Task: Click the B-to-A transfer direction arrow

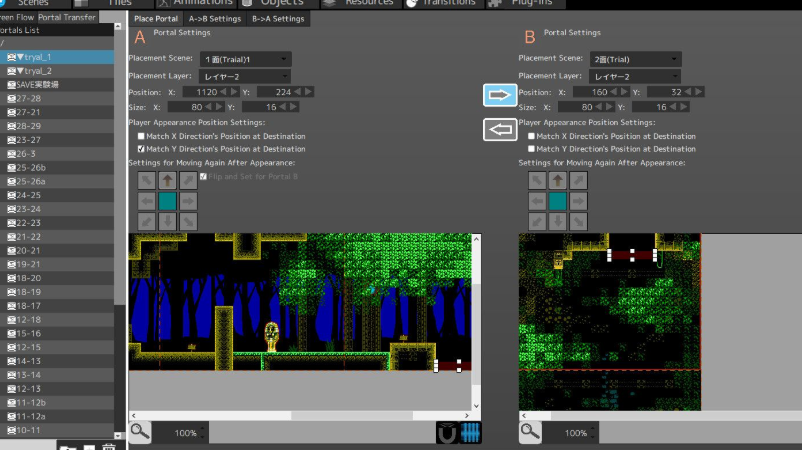Action: click(x=500, y=129)
